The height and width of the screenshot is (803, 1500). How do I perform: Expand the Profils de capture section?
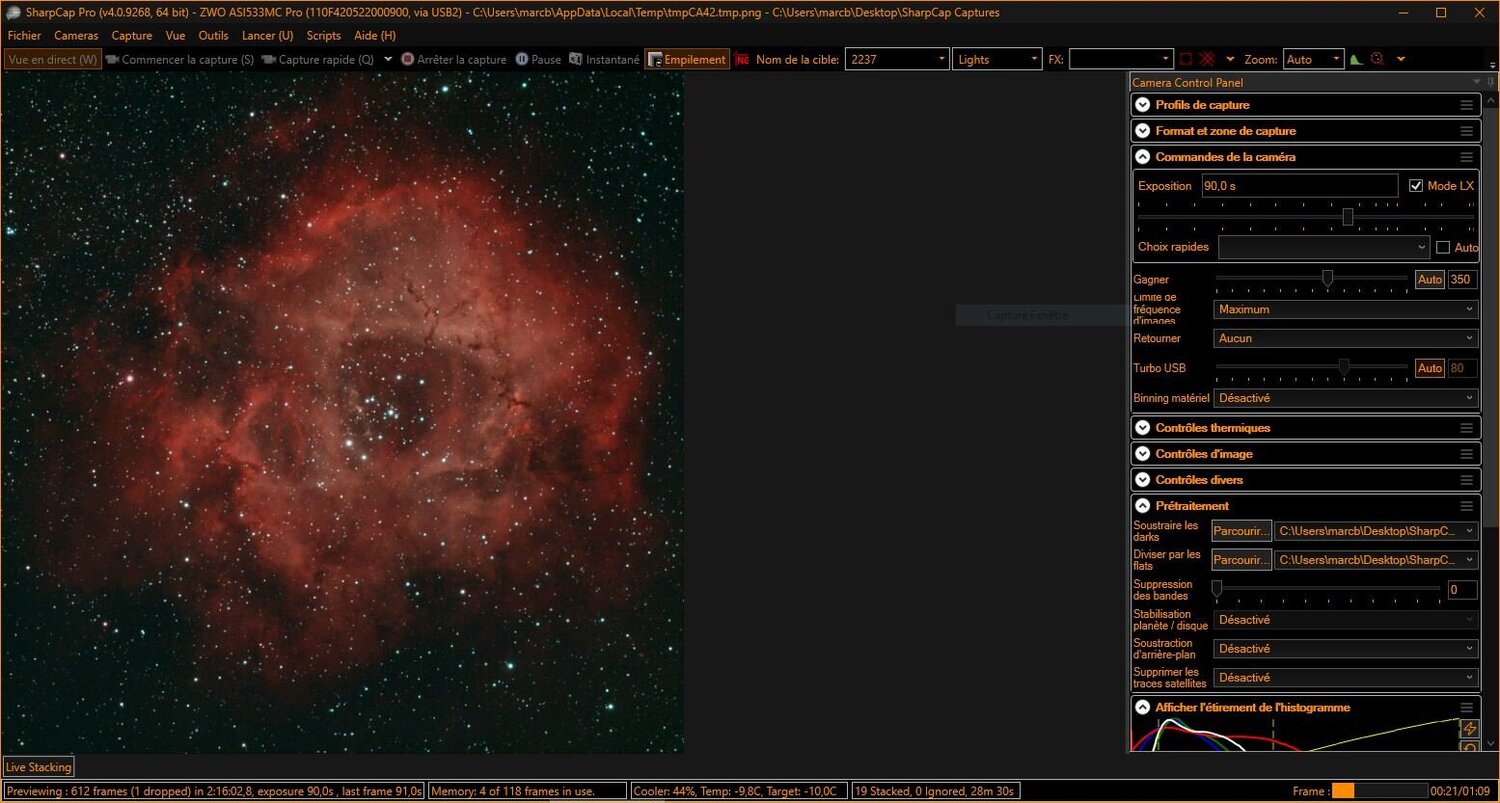click(1143, 105)
